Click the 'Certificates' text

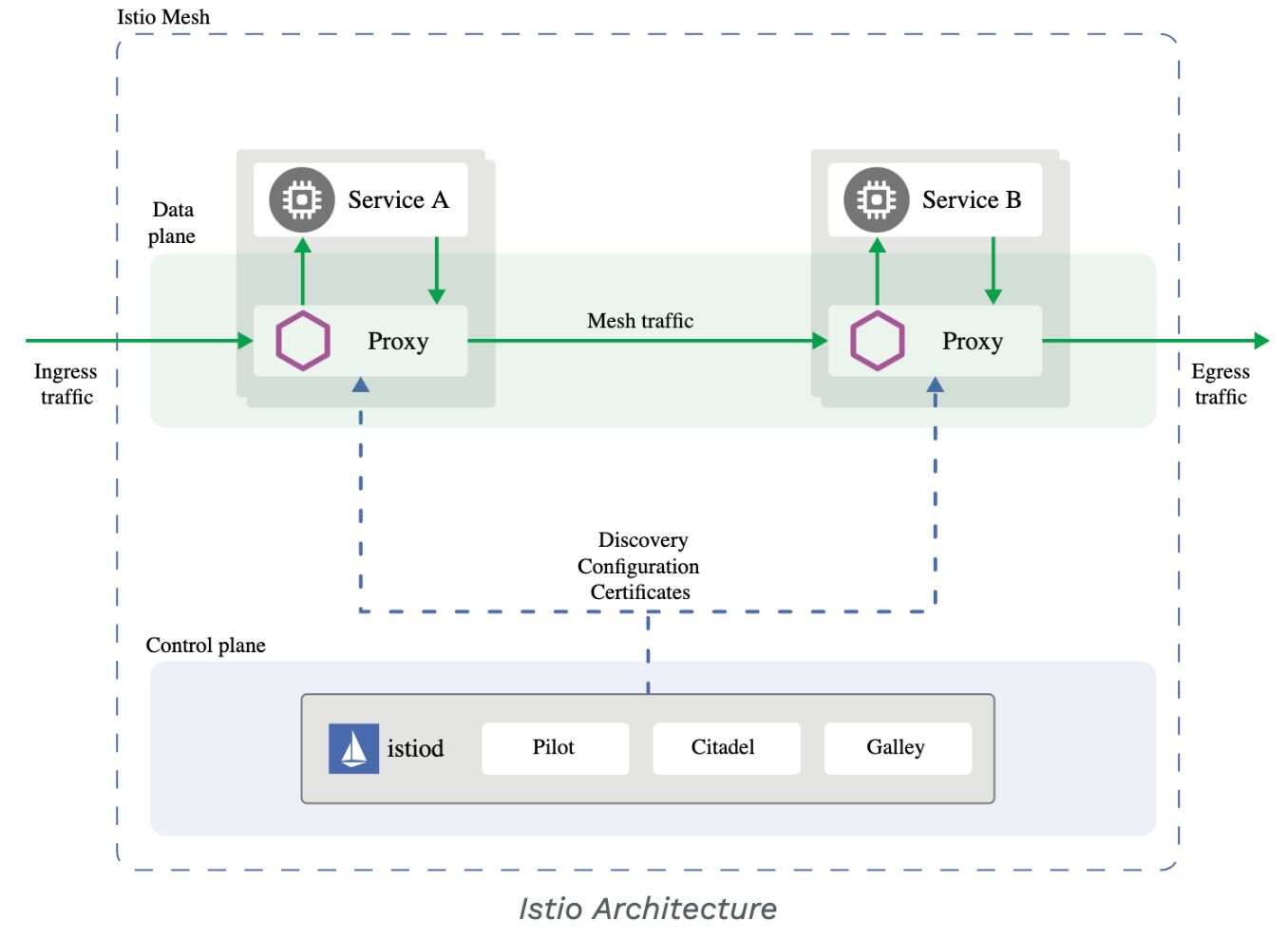point(640,592)
